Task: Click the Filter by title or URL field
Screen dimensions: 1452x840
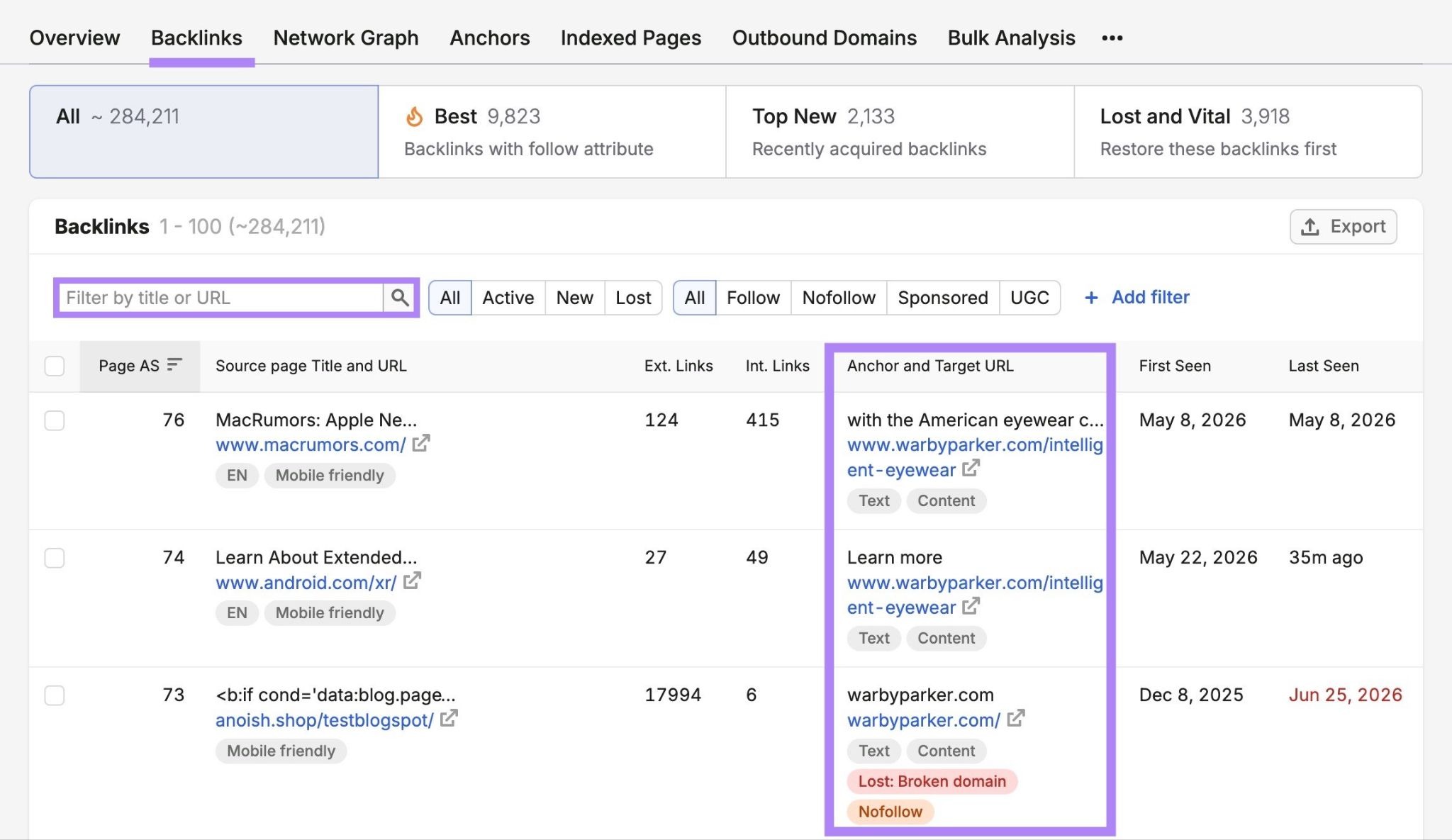Action: click(221, 298)
